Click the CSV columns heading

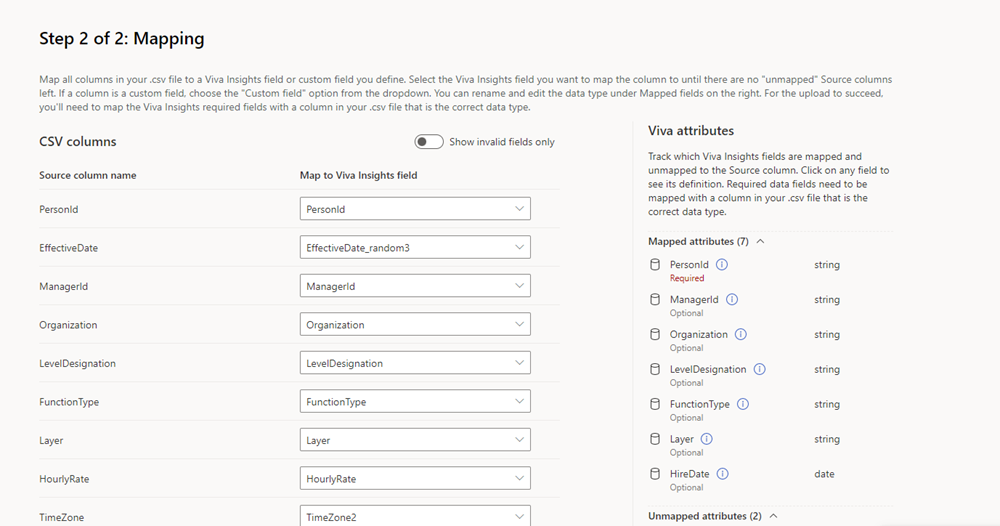coord(78,142)
